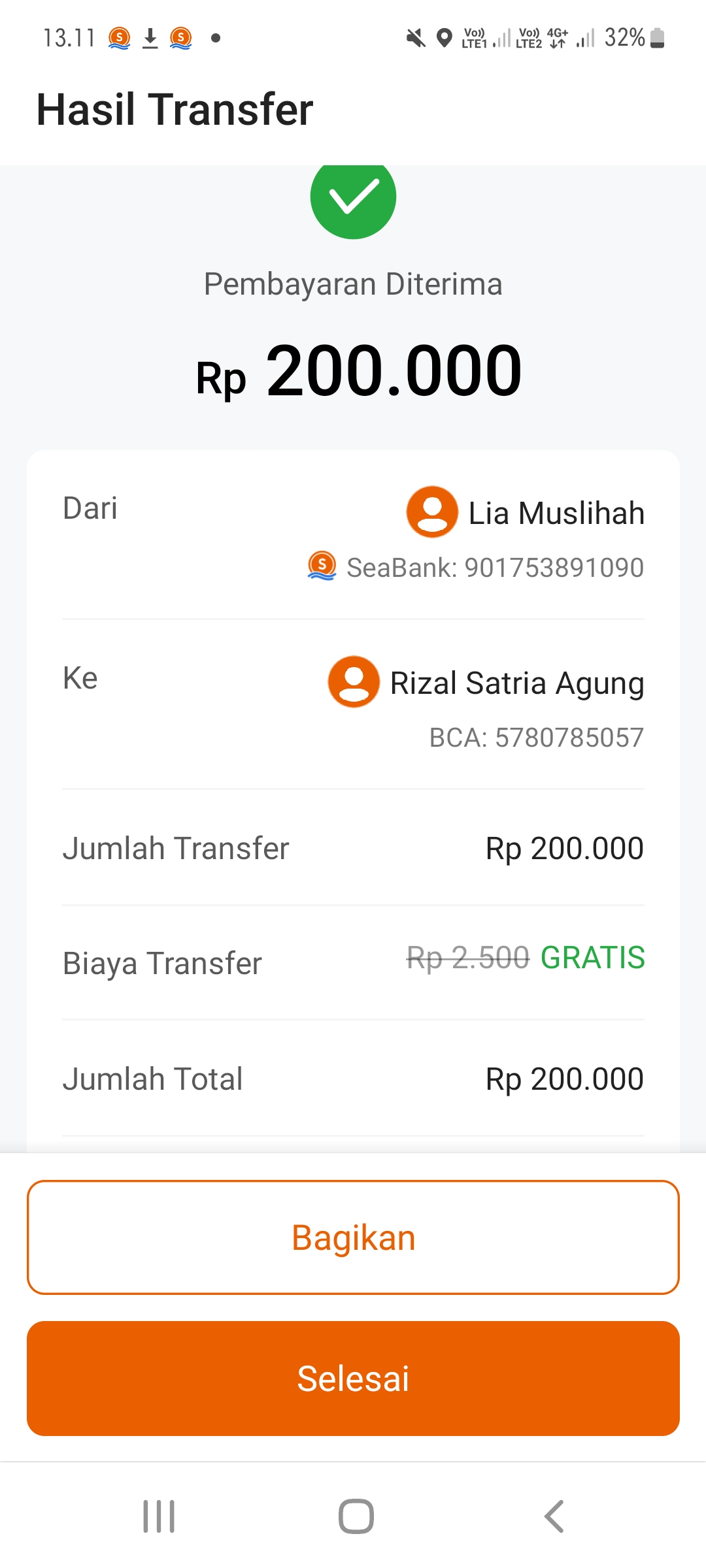Tap the large Rp 200.000 amount
The image size is (706, 1568).
[x=359, y=372]
